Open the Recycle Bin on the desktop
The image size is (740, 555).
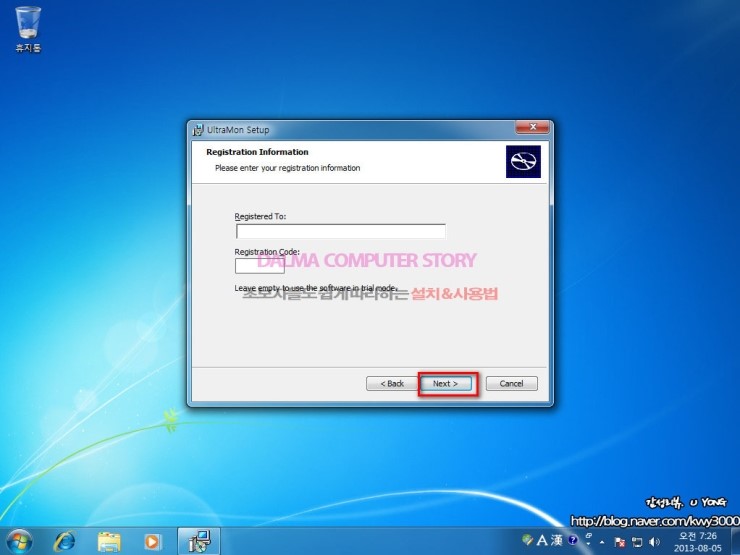[x=28, y=23]
